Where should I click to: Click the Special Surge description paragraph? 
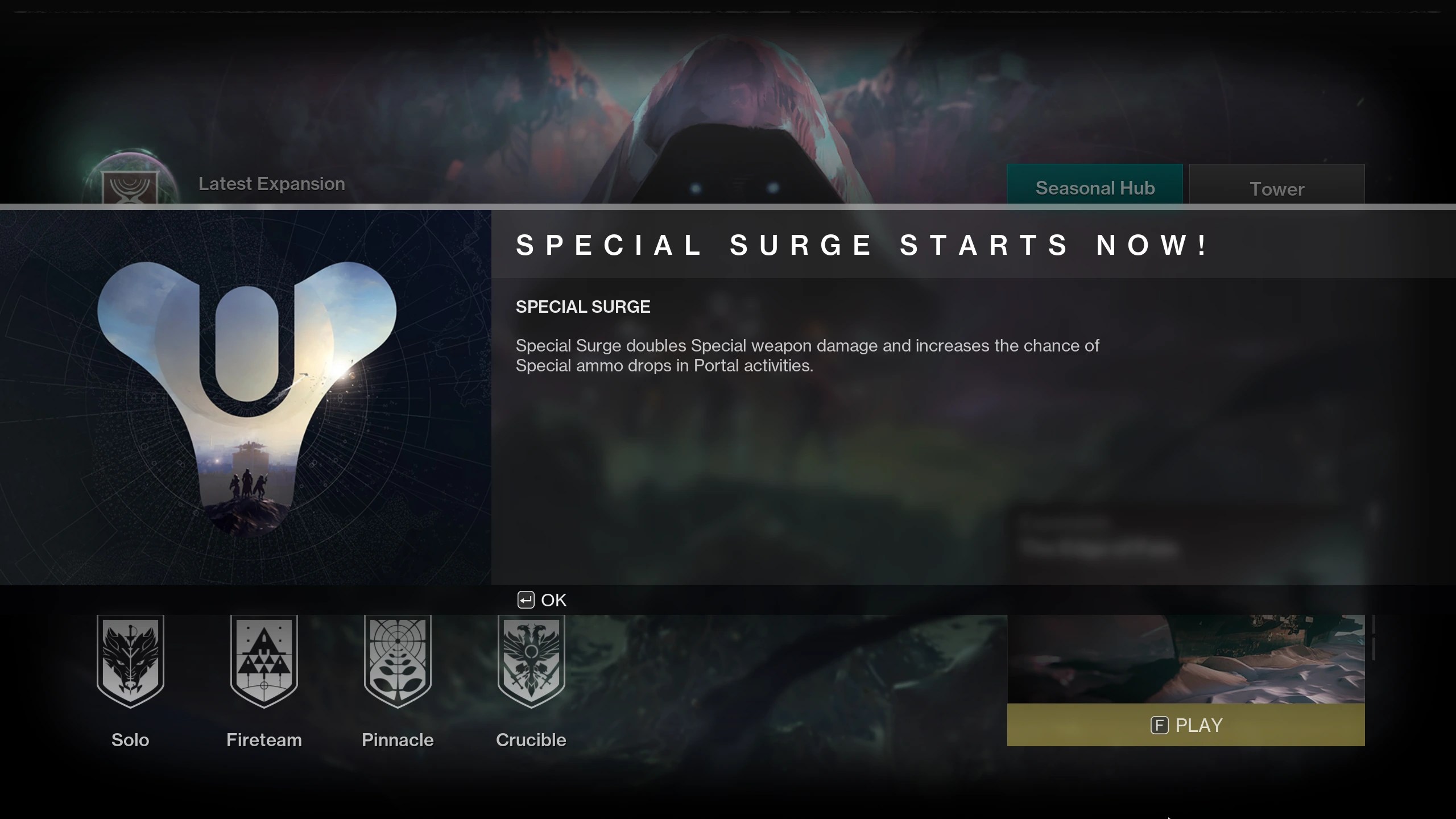click(x=808, y=355)
